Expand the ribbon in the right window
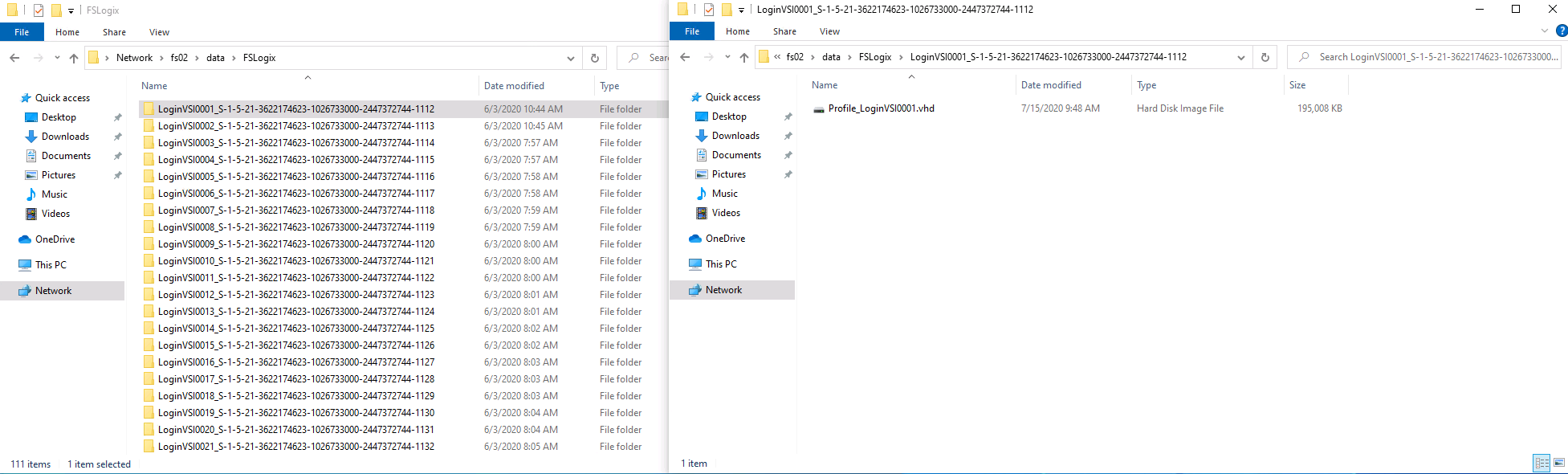Screen dimensions: 1568x474 point(1544,31)
